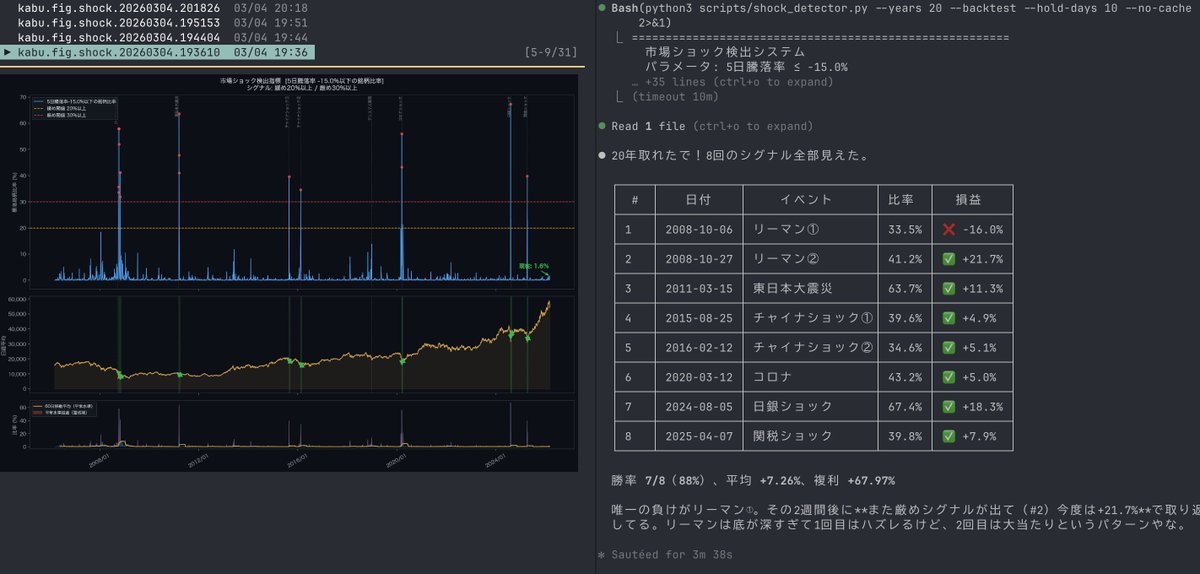
Task: Click the green checkmark beside +5.0%
Action: [949, 377]
